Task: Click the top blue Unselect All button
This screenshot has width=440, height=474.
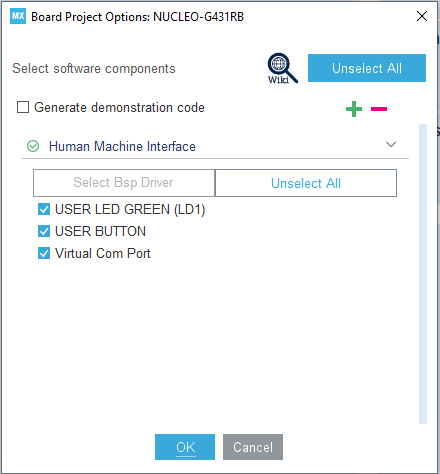Action: 367,68
